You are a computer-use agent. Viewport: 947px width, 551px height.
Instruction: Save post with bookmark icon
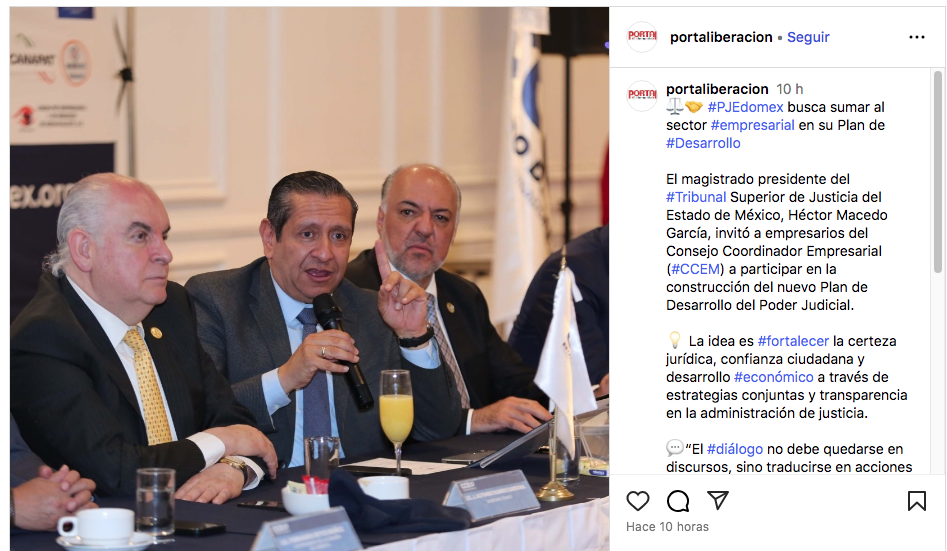click(x=916, y=501)
